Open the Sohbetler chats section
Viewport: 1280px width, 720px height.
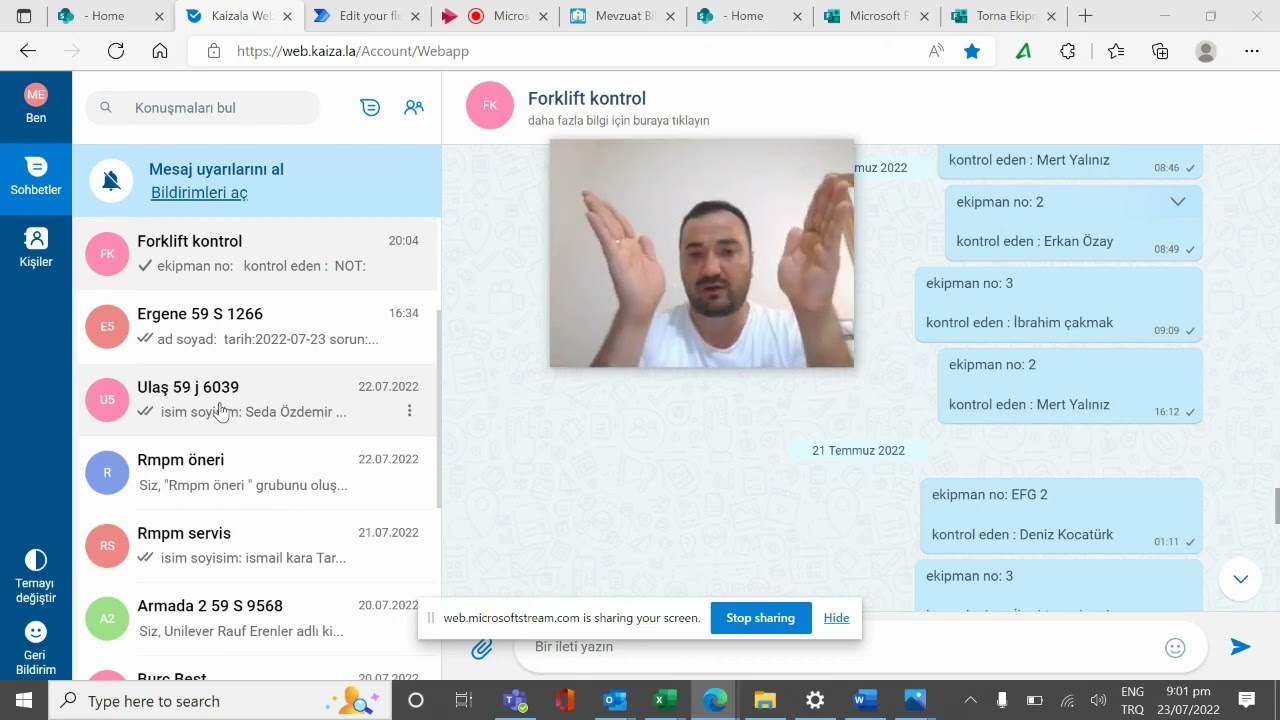pos(36,176)
